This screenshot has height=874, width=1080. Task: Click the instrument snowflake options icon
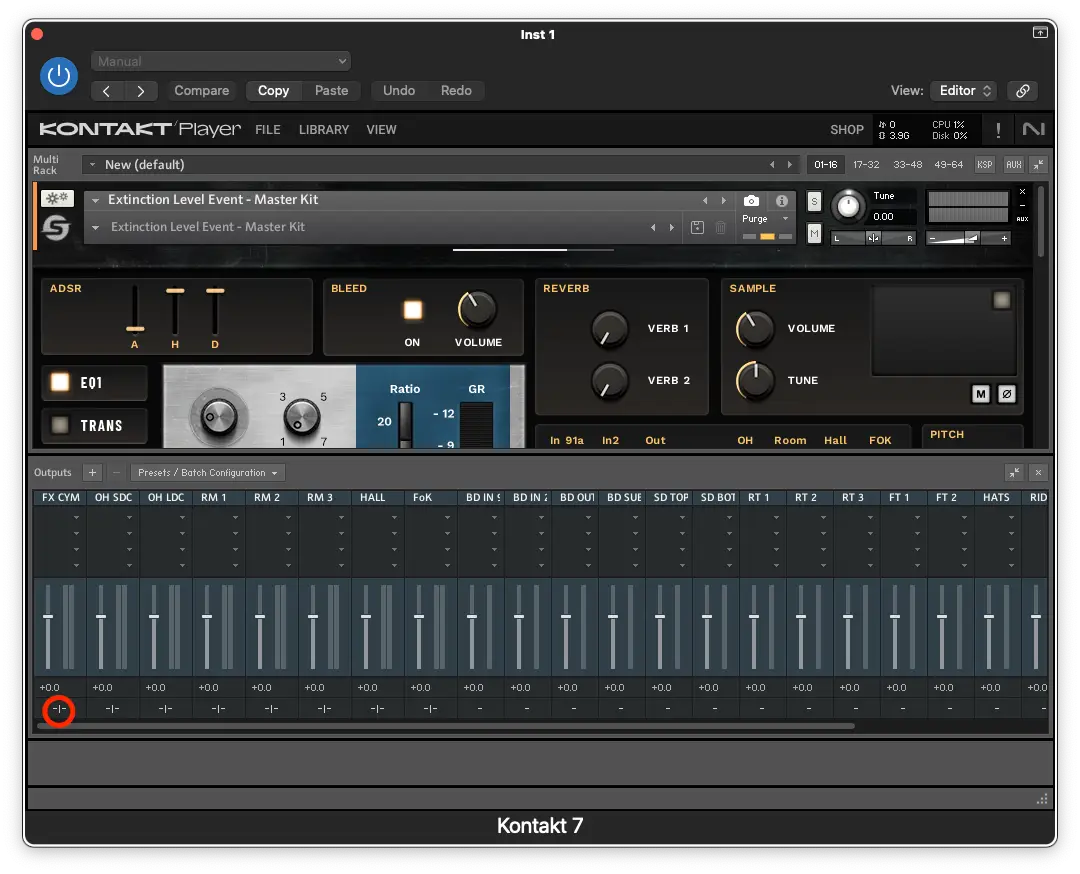tap(57, 198)
